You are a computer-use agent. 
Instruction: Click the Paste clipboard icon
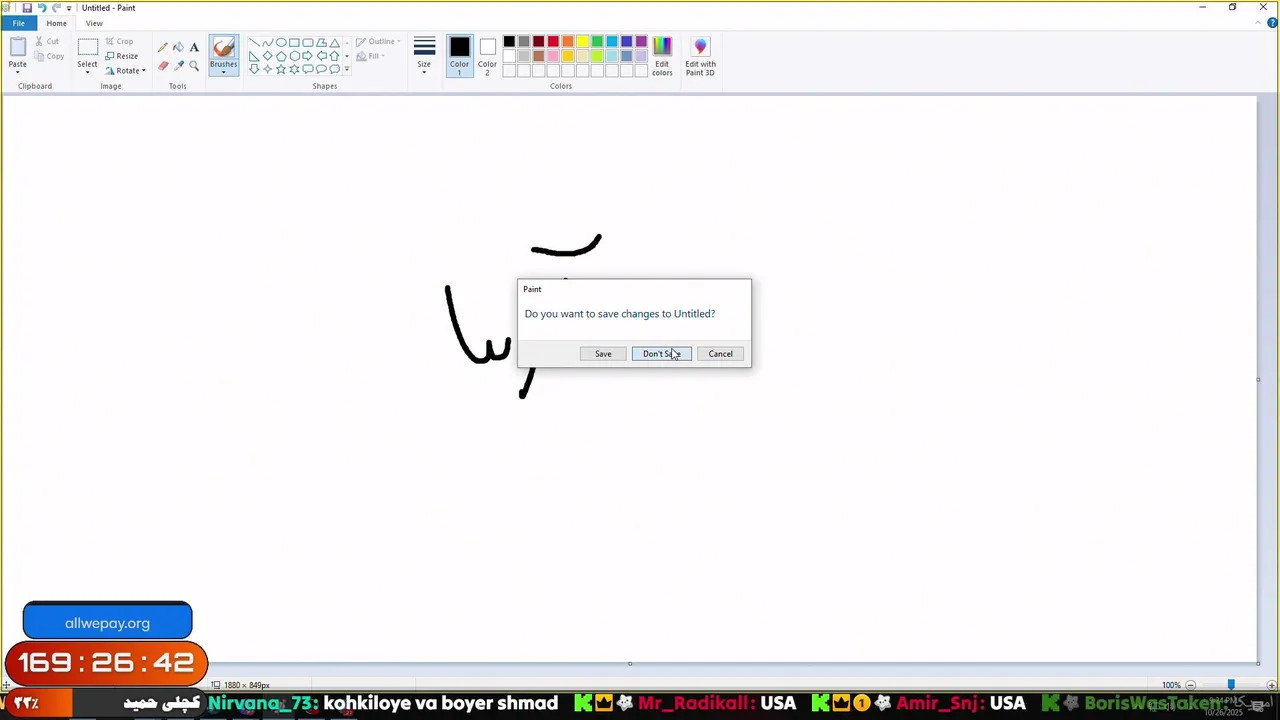point(18,46)
